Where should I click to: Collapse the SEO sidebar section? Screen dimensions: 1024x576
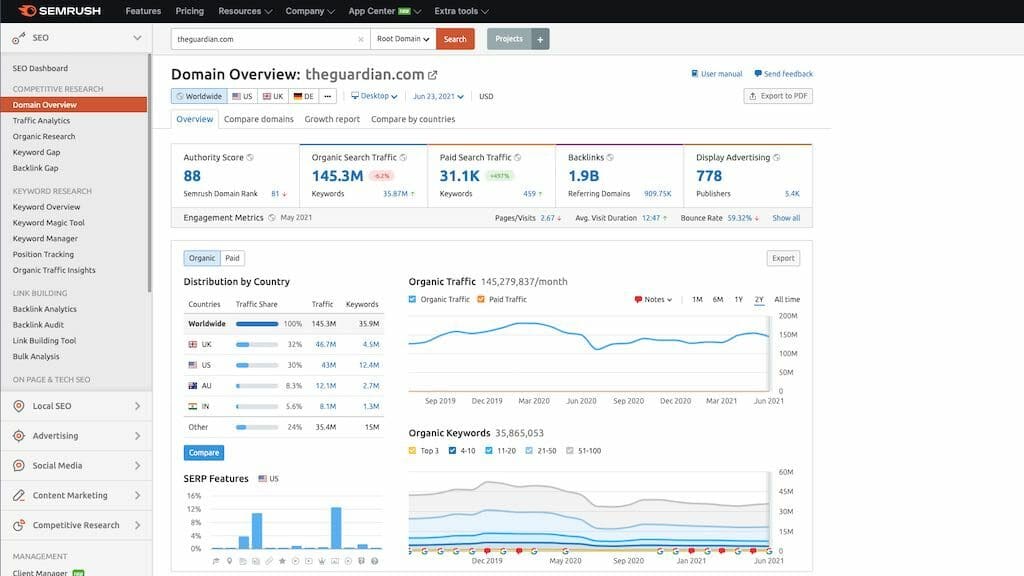(137, 38)
